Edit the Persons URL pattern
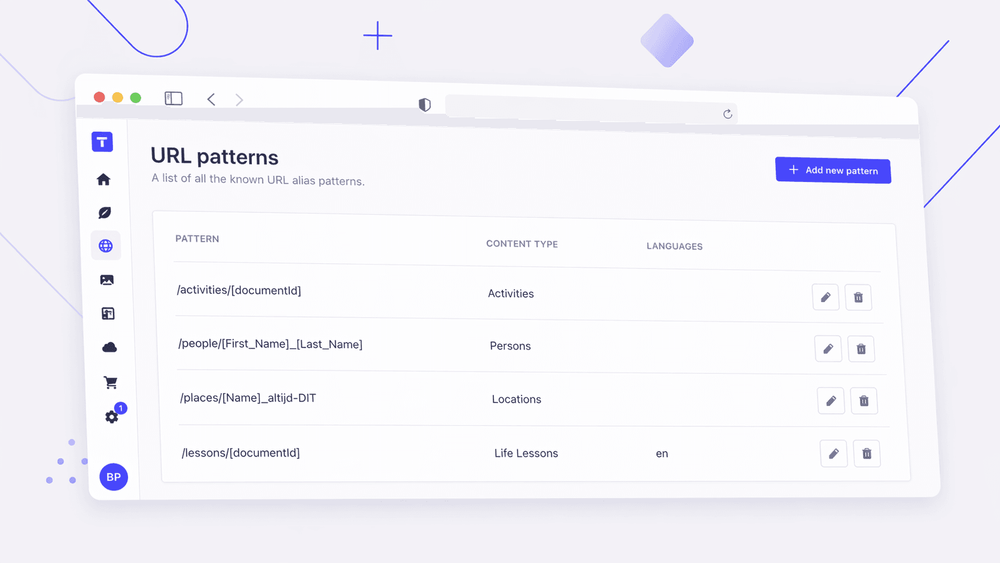 pyautogui.click(x=828, y=349)
